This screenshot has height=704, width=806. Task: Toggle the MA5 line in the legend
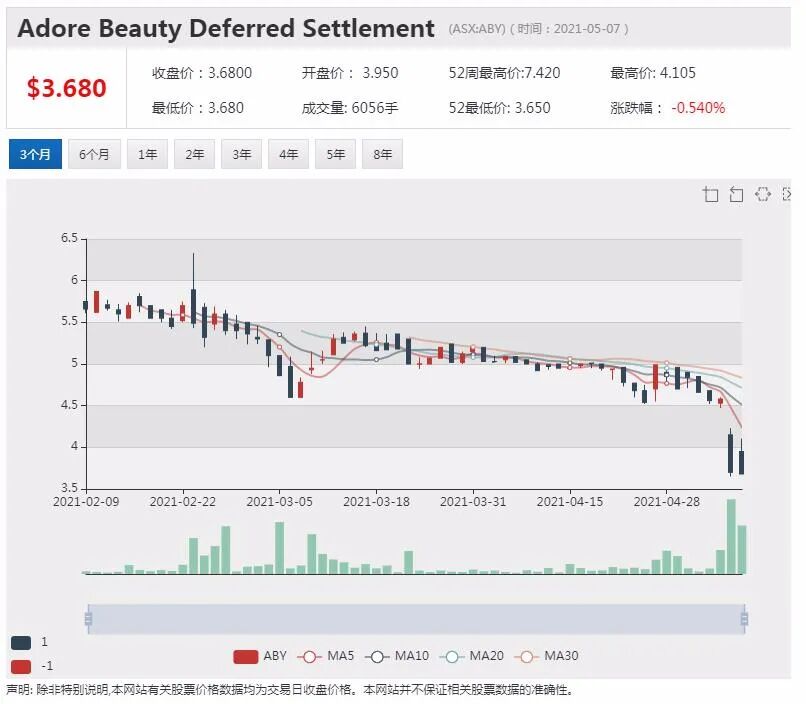click(x=325, y=656)
